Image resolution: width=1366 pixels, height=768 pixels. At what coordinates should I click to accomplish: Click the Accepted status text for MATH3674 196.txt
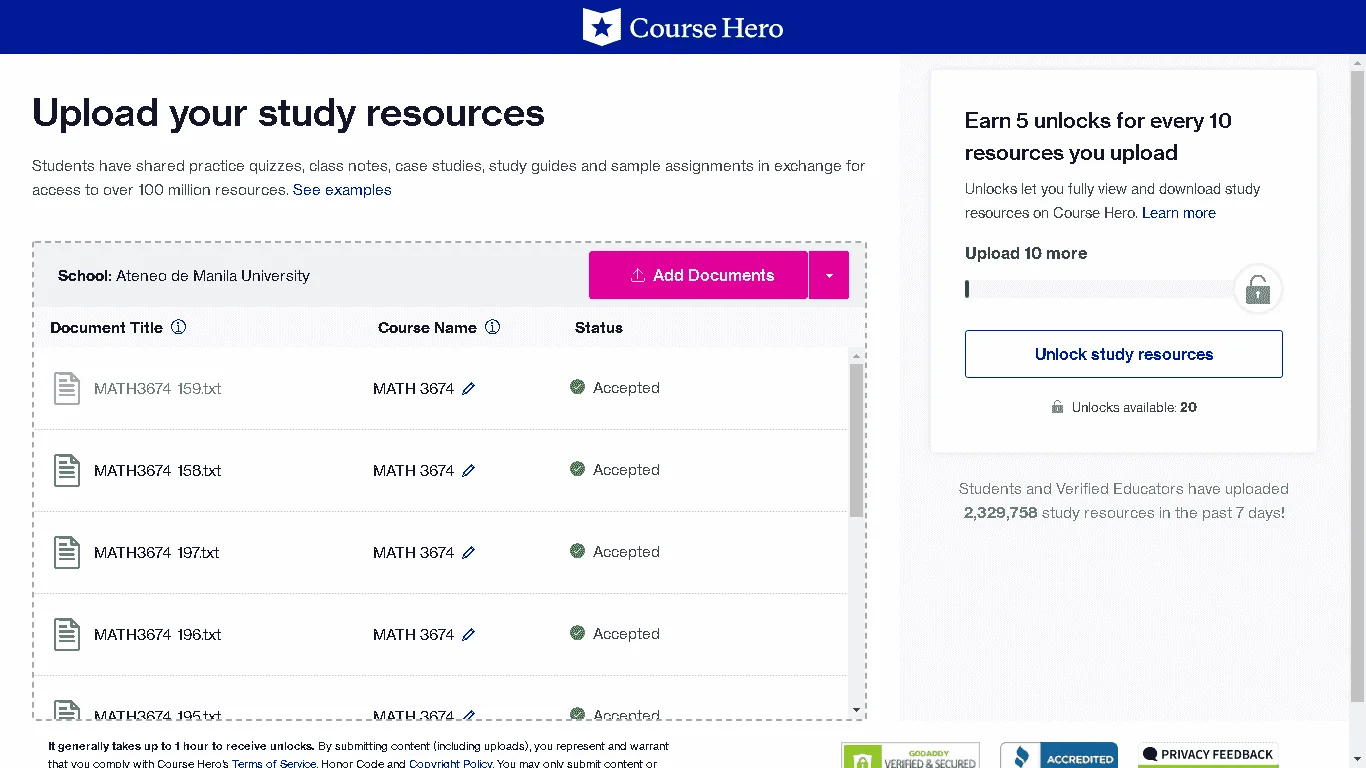pyautogui.click(x=626, y=634)
